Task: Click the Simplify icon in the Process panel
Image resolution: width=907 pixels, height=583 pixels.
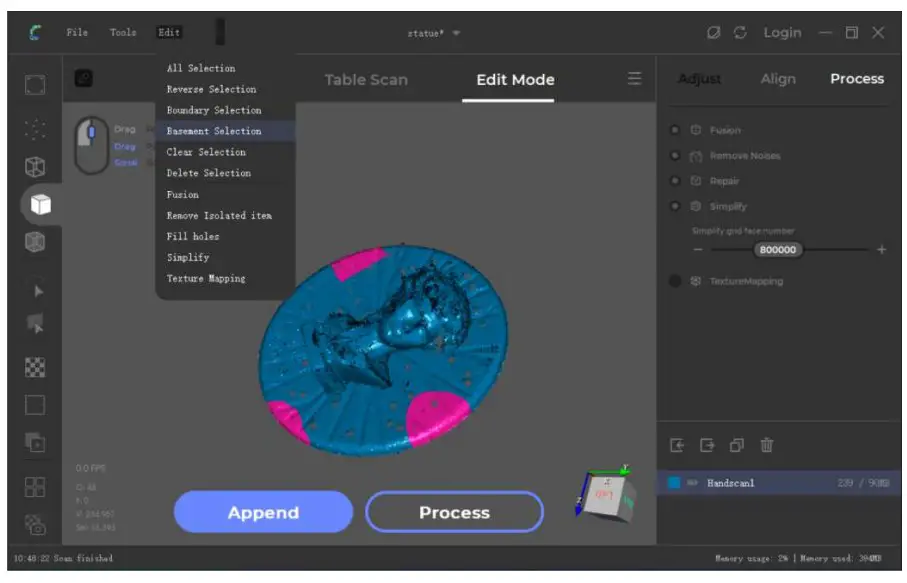Action: (696, 206)
